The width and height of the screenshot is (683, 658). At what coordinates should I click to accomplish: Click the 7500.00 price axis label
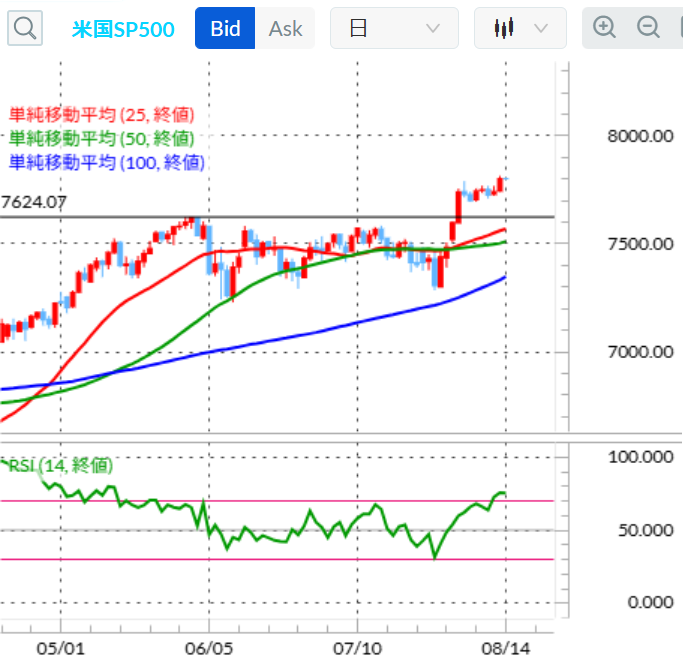click(x=640, y=244)
